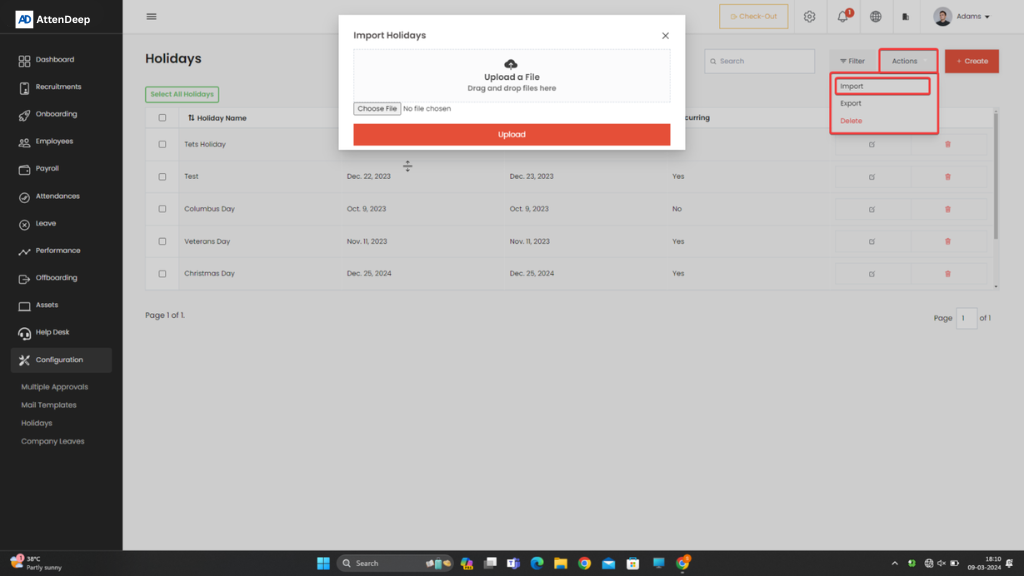Viewport: 1024px width, 576px height.
Task: Open the Adams user profile dropdown
Action: click(x=961, y=17)
